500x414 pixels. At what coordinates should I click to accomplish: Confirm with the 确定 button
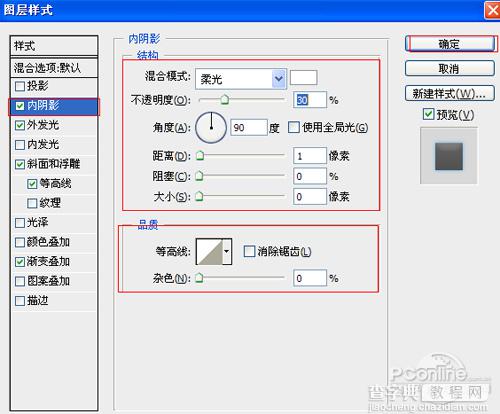pyautogui.click(x=450, y=44)
